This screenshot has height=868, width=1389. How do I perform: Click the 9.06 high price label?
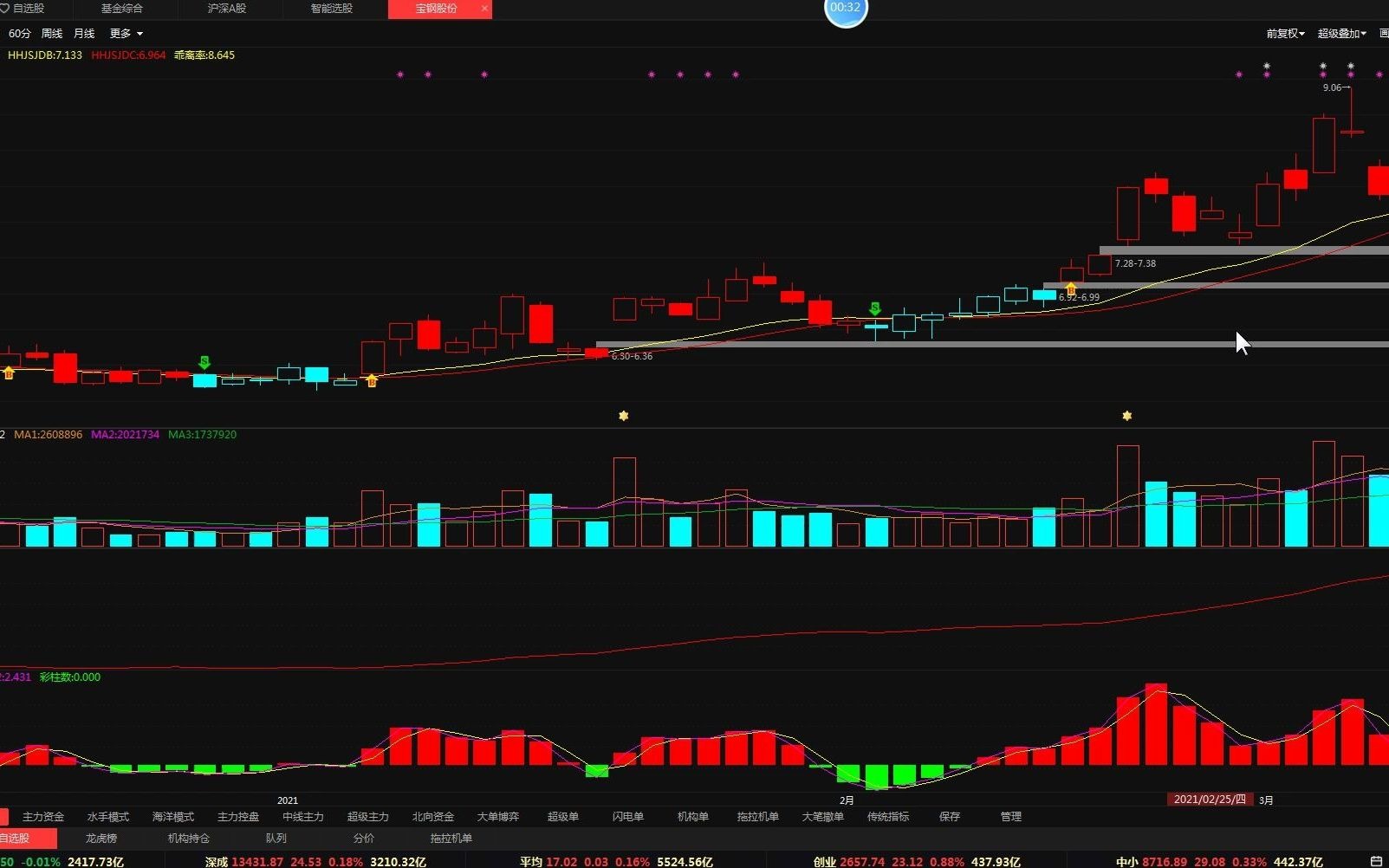(1332, 87)
